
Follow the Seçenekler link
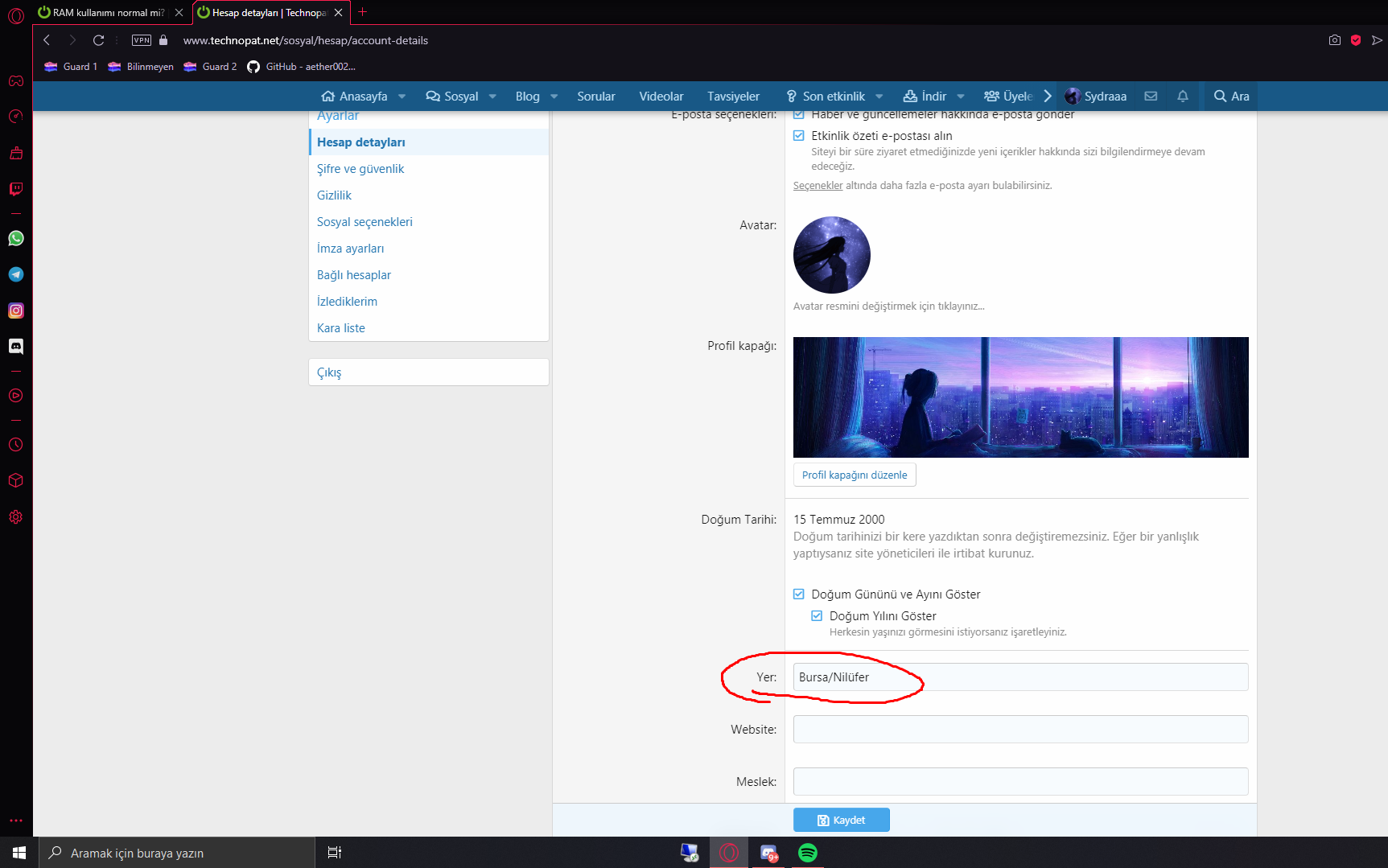(x=818, y=186)
